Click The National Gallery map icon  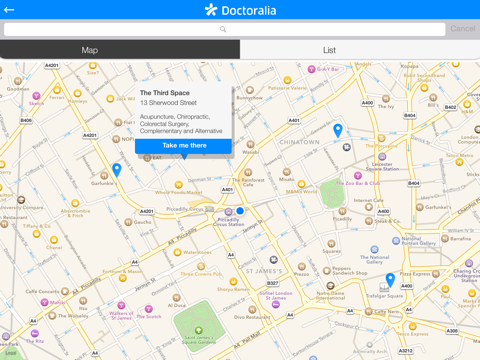tap(374, 249)
